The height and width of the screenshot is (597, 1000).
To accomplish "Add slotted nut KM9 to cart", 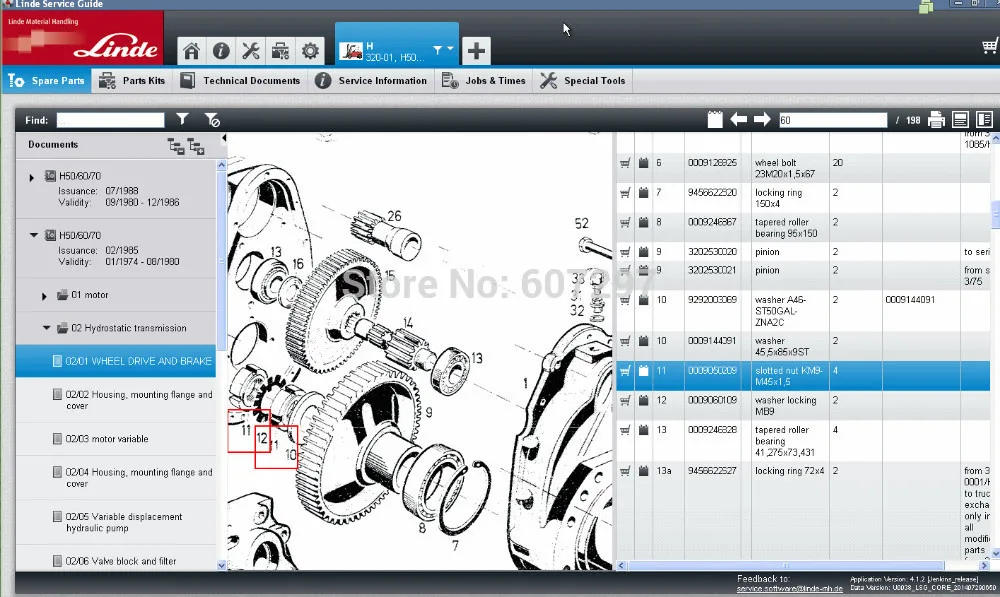I will pos(625,371).
